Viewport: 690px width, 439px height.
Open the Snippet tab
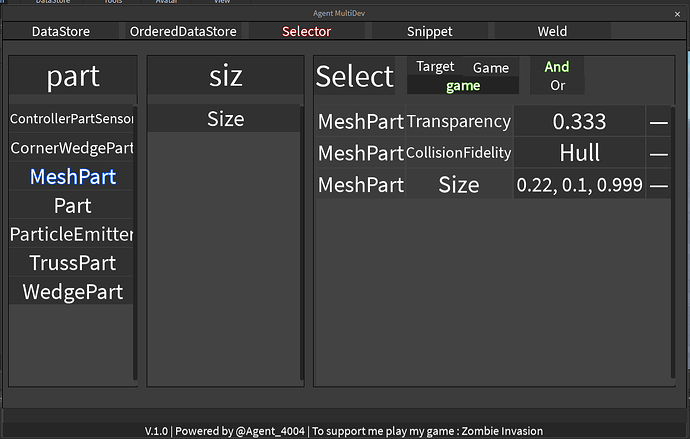pyautogui.click(x=429, y=31)
